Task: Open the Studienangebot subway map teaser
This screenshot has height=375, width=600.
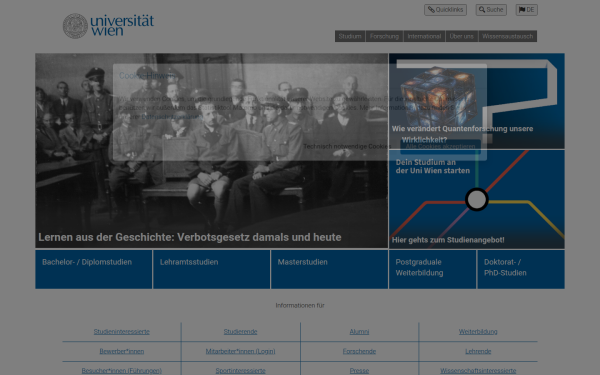Action: [476, 199]
